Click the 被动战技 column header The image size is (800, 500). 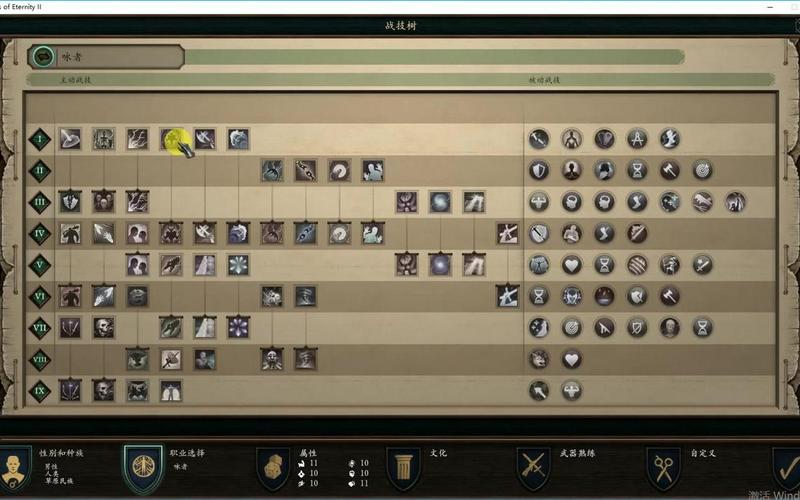(544, 80)
